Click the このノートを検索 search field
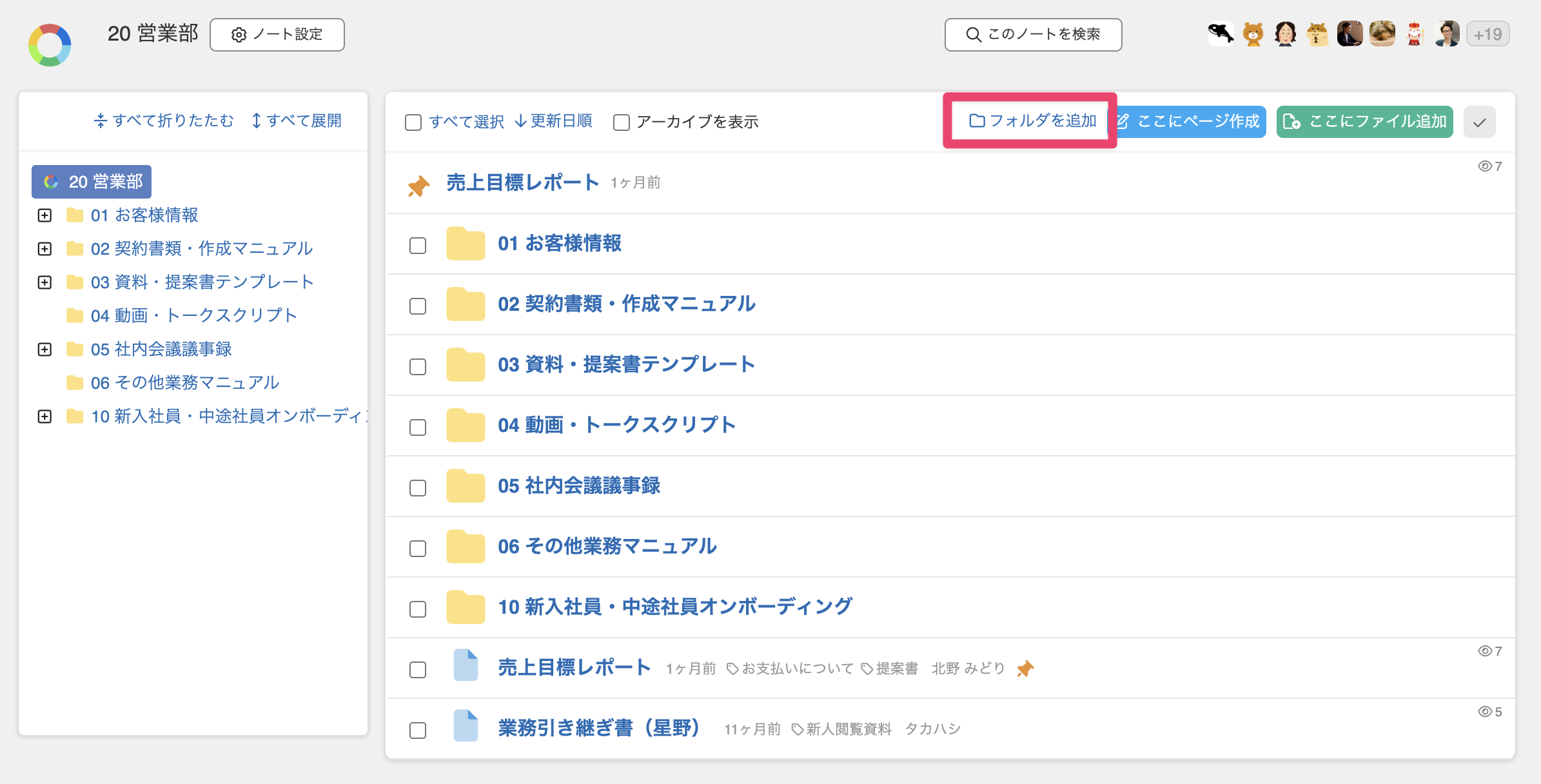 pos(1033,34)
